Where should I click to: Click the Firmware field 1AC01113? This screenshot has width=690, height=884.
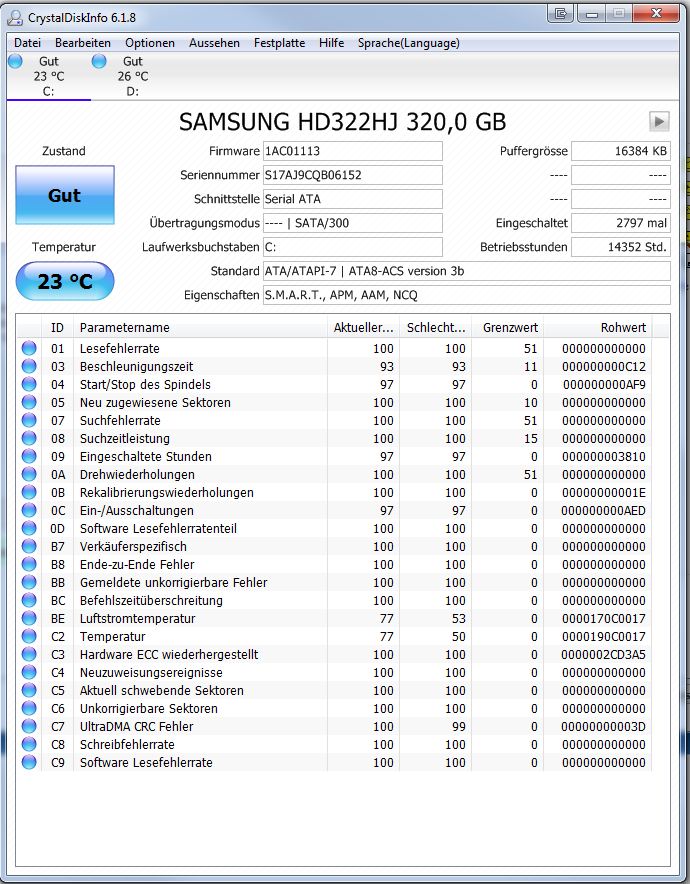coord(352,151)
